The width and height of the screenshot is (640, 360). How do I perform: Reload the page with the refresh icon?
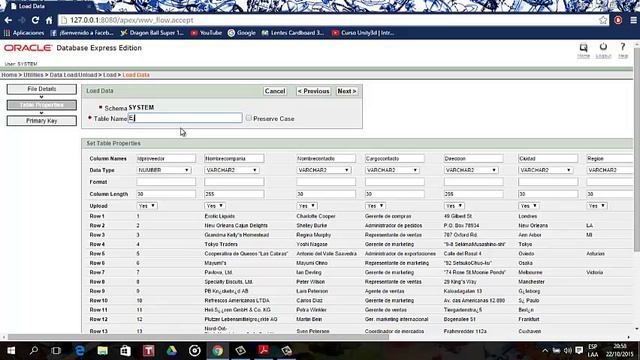pos(36,20)
